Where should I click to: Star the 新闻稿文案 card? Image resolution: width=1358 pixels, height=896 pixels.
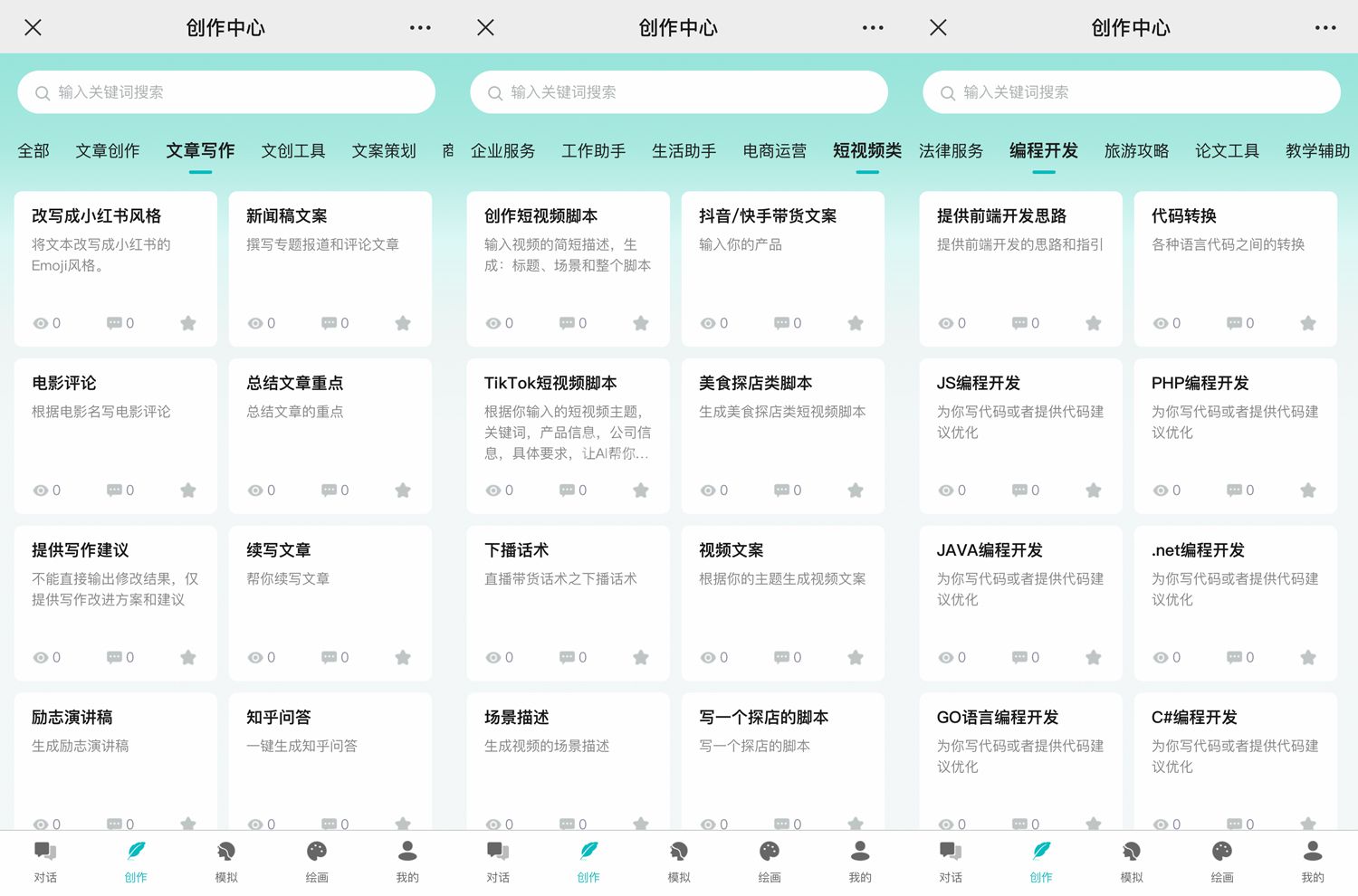pos(403,323)
